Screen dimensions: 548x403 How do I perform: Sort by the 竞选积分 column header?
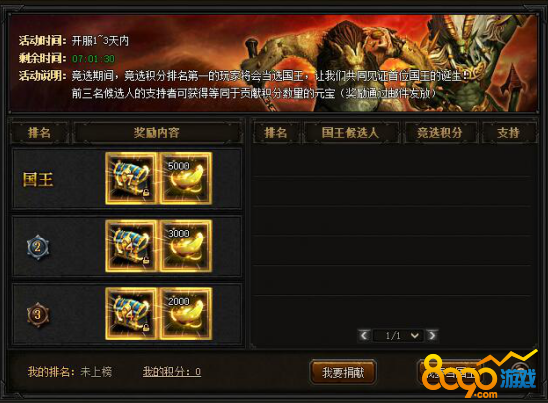(440, 133)
